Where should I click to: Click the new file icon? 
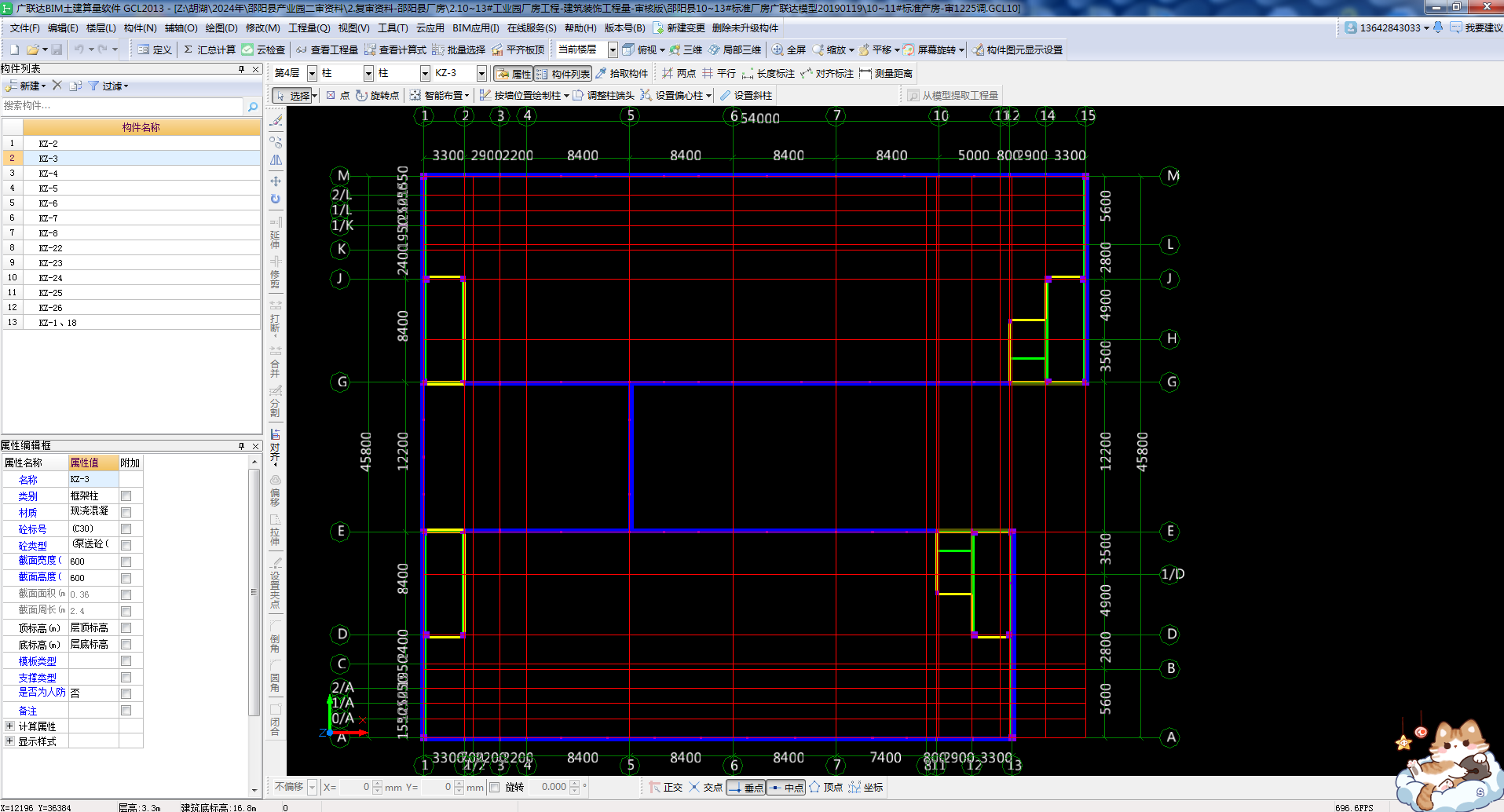pyautogui.click(x=14, y=49)
